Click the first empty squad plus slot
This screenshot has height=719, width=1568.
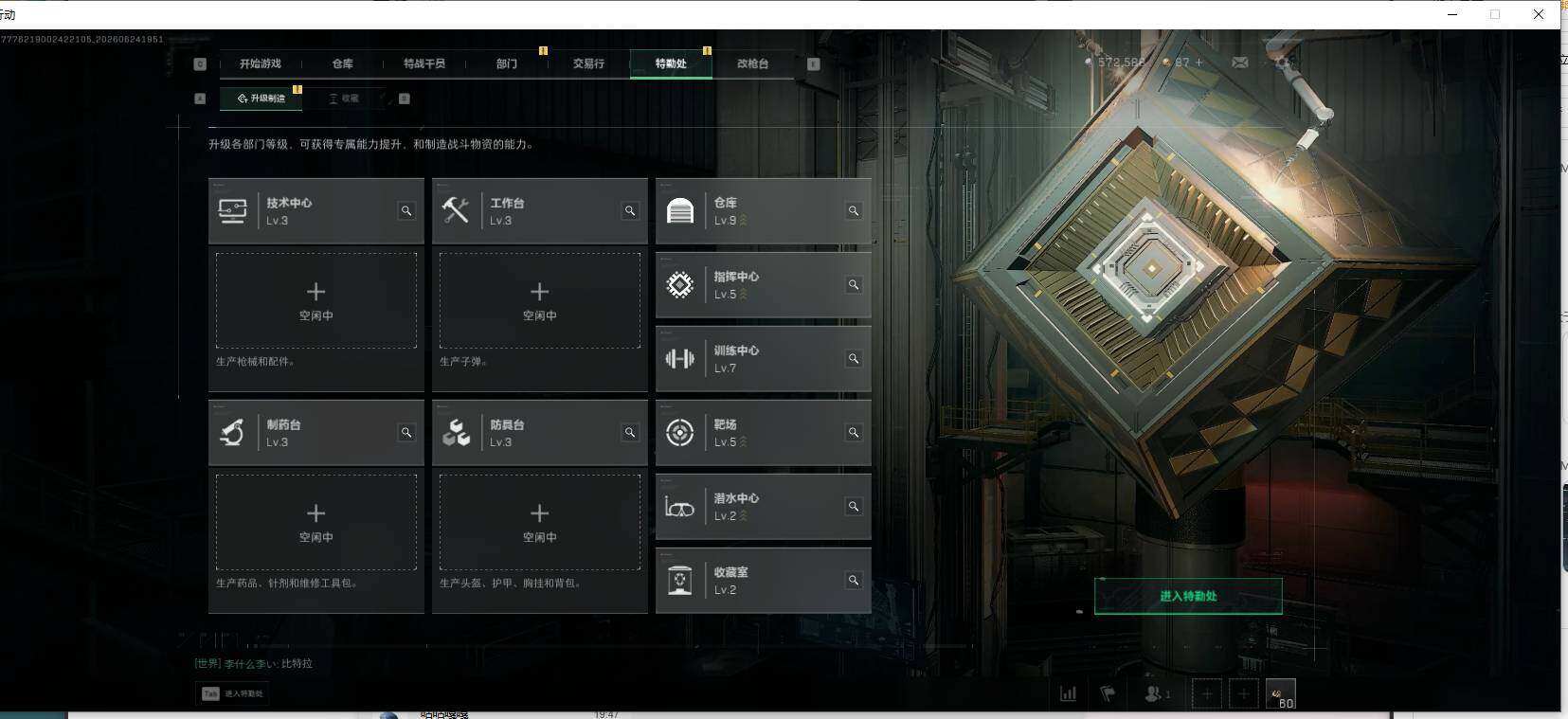[1206, 694]
